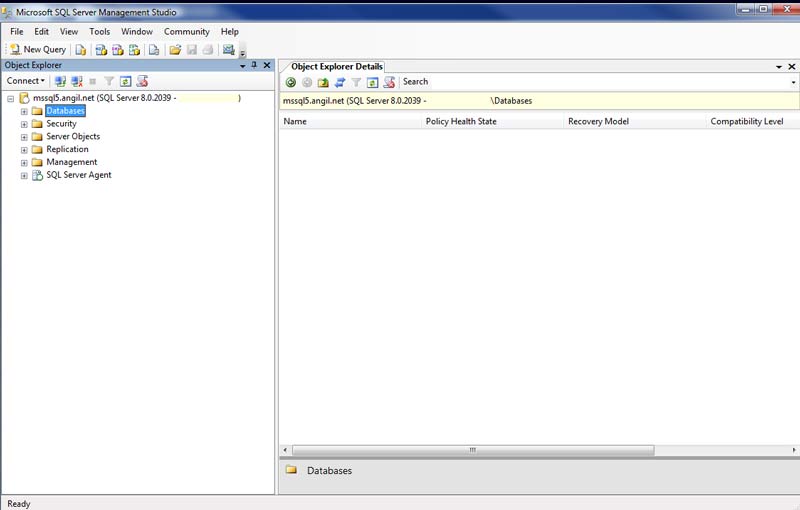The width and height of the screenshot is (800, 510).
Task: Open the Object Explorer Details tab list dropdown
Action: (779, 67)
